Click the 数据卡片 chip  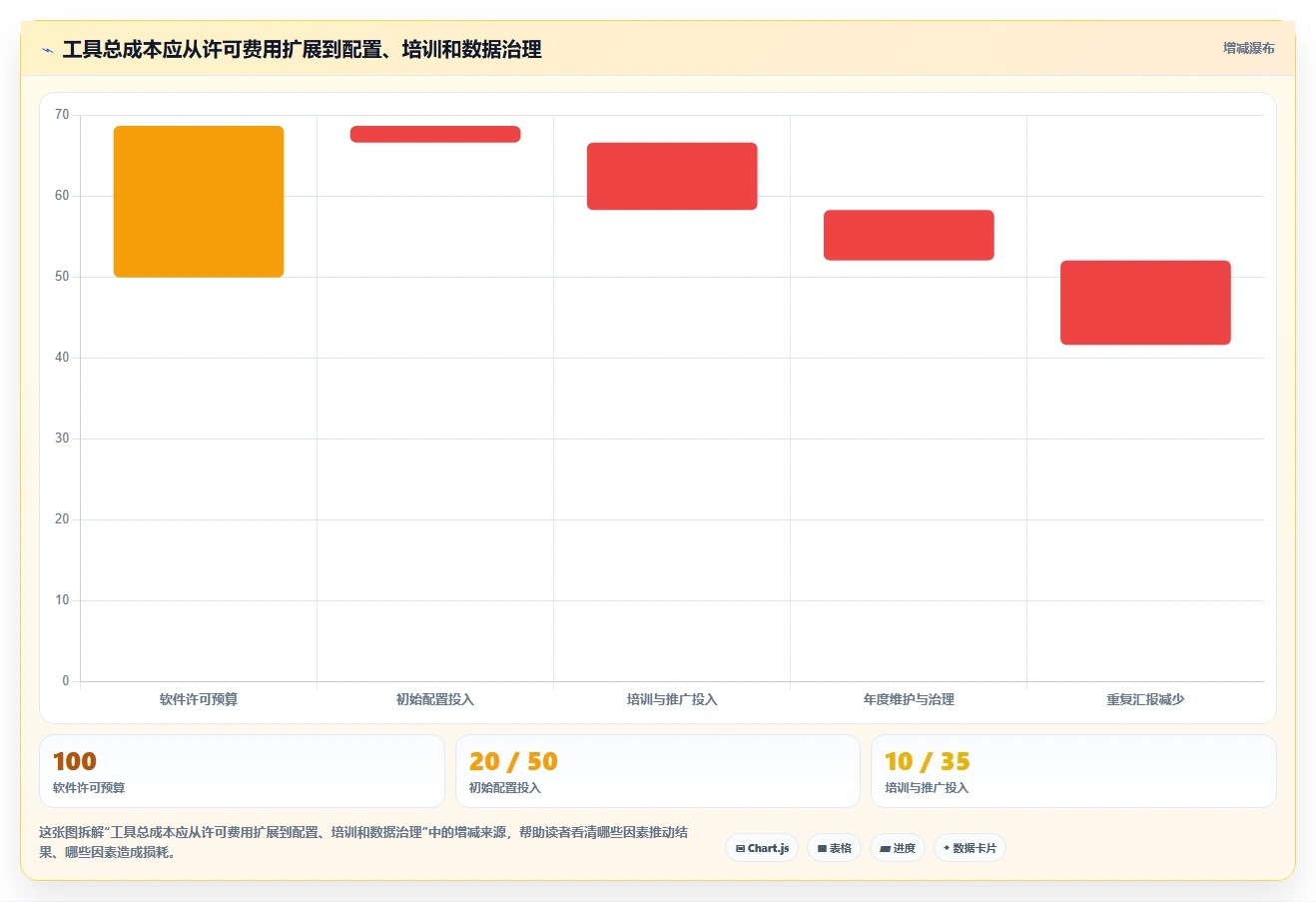[970, 848]
